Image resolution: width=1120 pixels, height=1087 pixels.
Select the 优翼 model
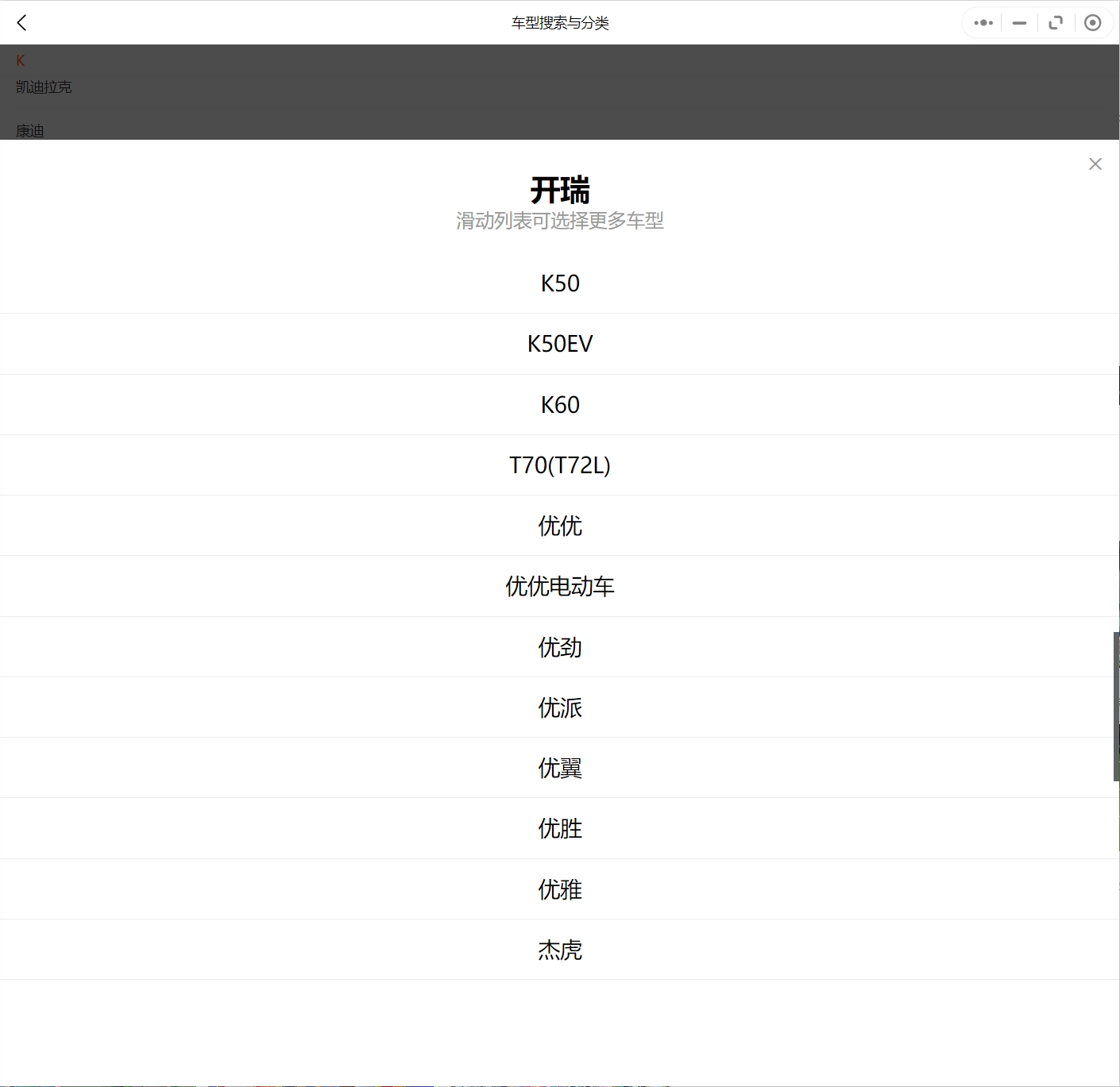click(560, 768)
